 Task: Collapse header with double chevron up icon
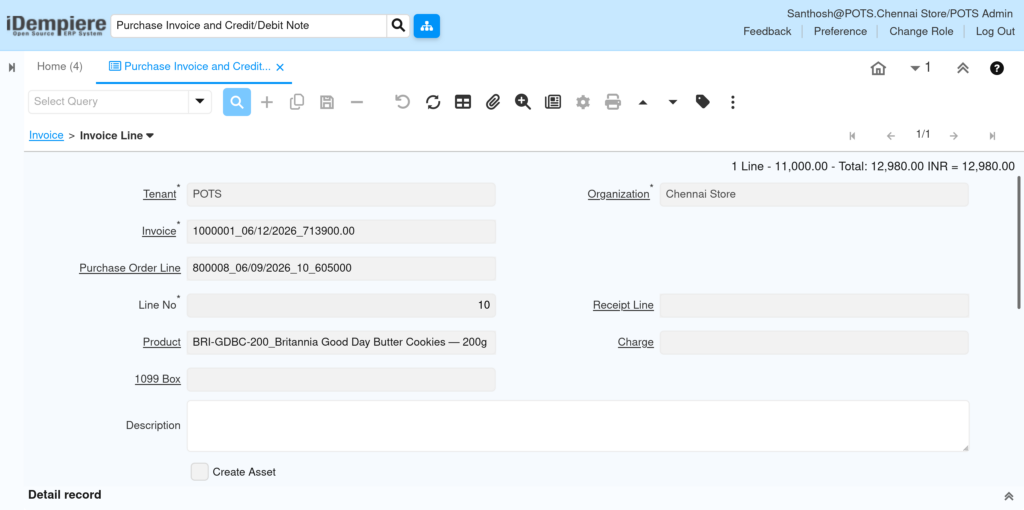click(x=963, y=68)
